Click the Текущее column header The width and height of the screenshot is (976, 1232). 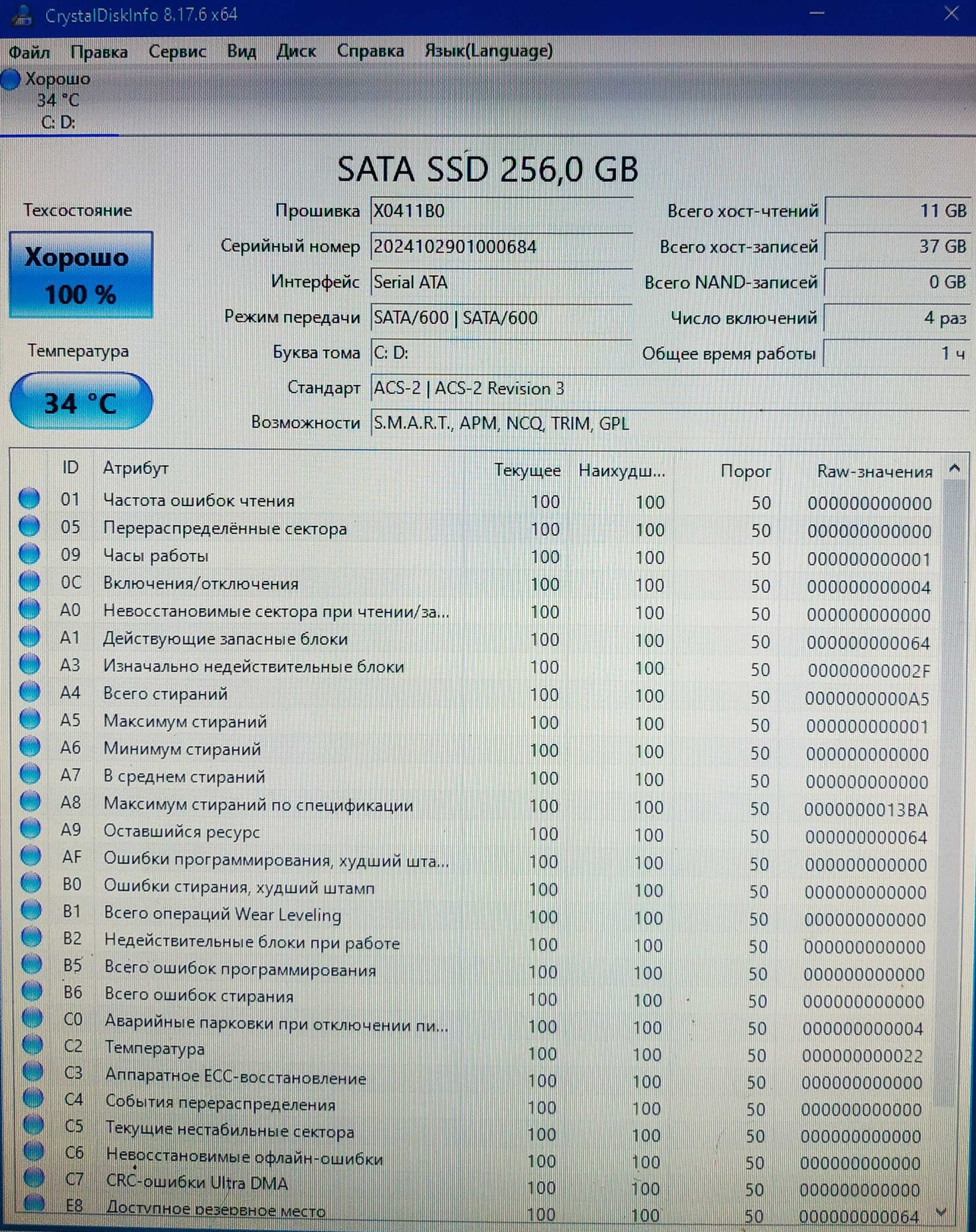click(527, 470)
